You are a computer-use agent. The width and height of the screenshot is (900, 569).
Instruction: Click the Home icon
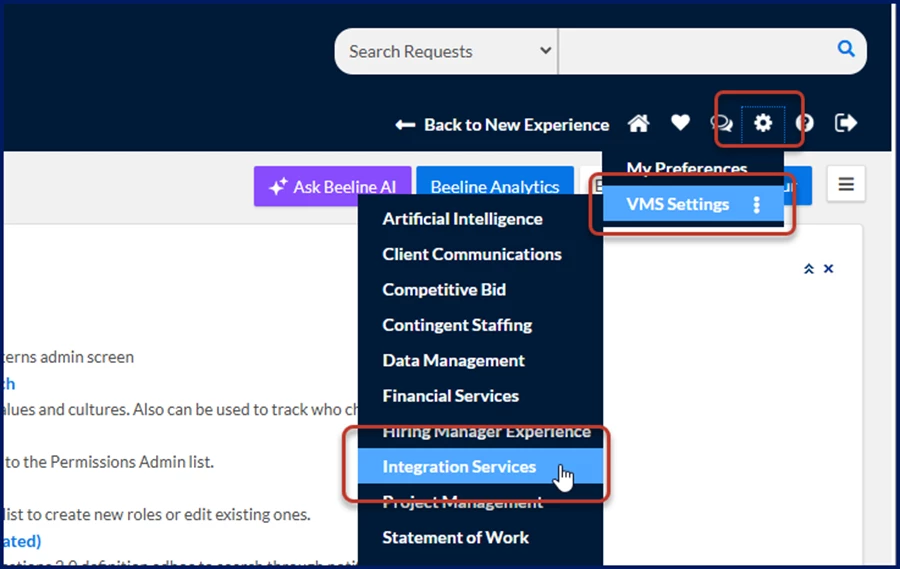pyautogui.click(x=638, y=123)
